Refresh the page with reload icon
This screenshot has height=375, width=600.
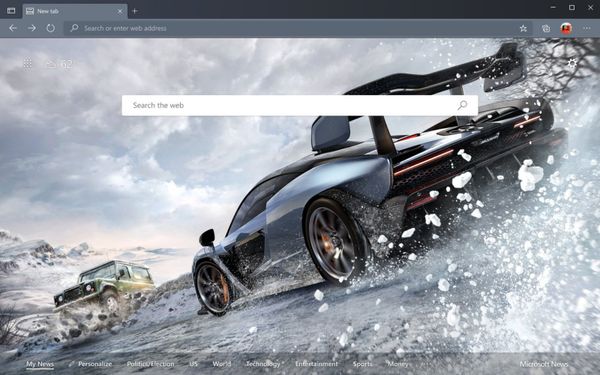click(x=51, y=28)
